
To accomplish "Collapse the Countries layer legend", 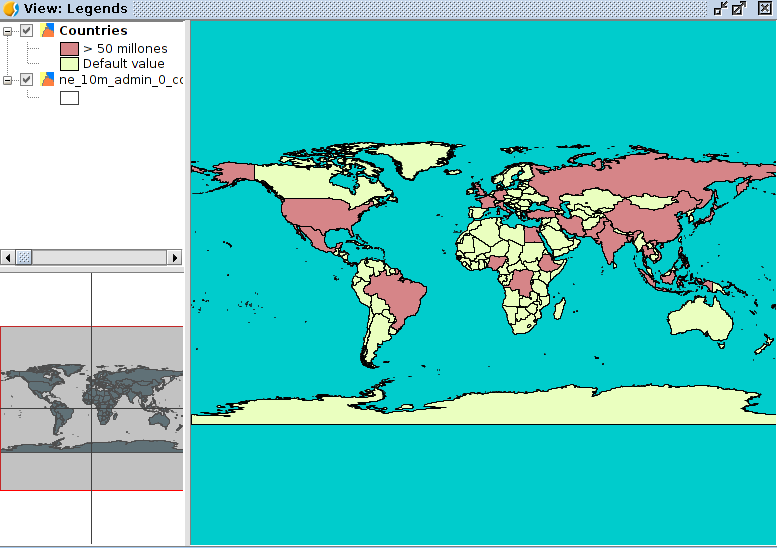I will (x=8, y=31).
